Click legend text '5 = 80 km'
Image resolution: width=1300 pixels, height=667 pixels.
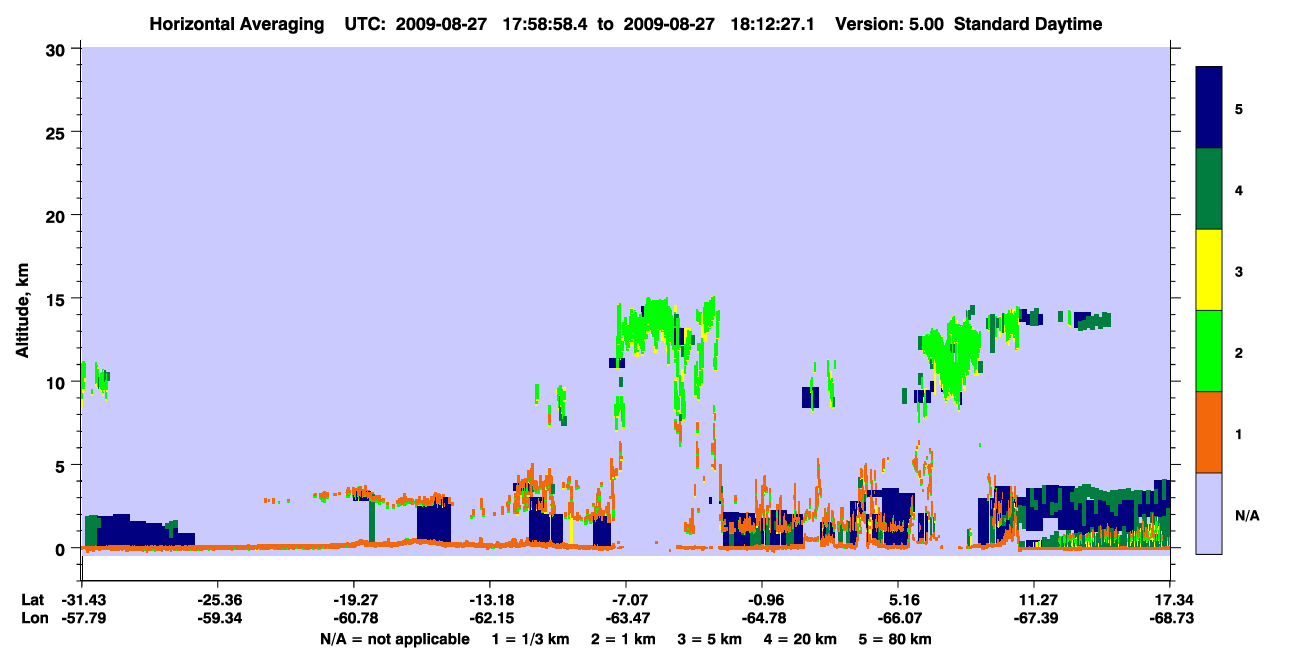897,639
